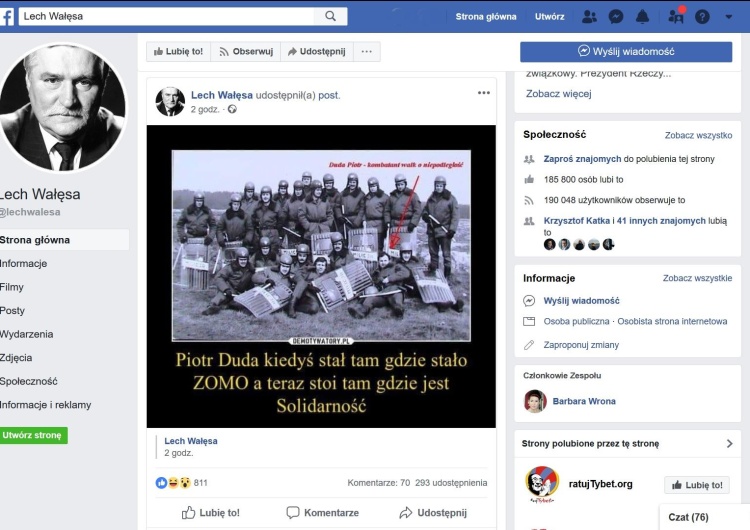This screenshot has width=750, height=530.
Task: Open the three-dot menu on the post
Action: tap(484, 93)
